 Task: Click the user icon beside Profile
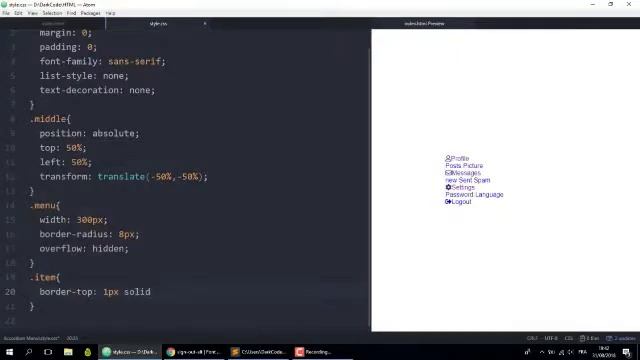click(448, 158)
